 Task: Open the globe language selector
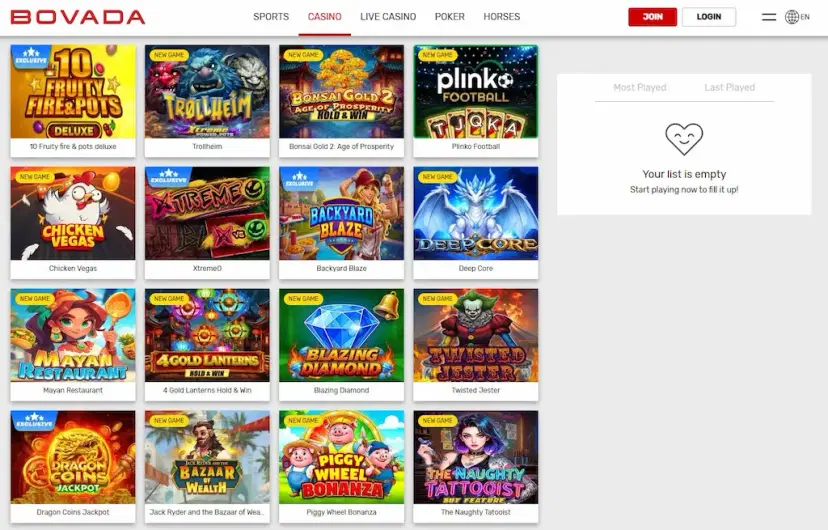(x=797, y=17)
